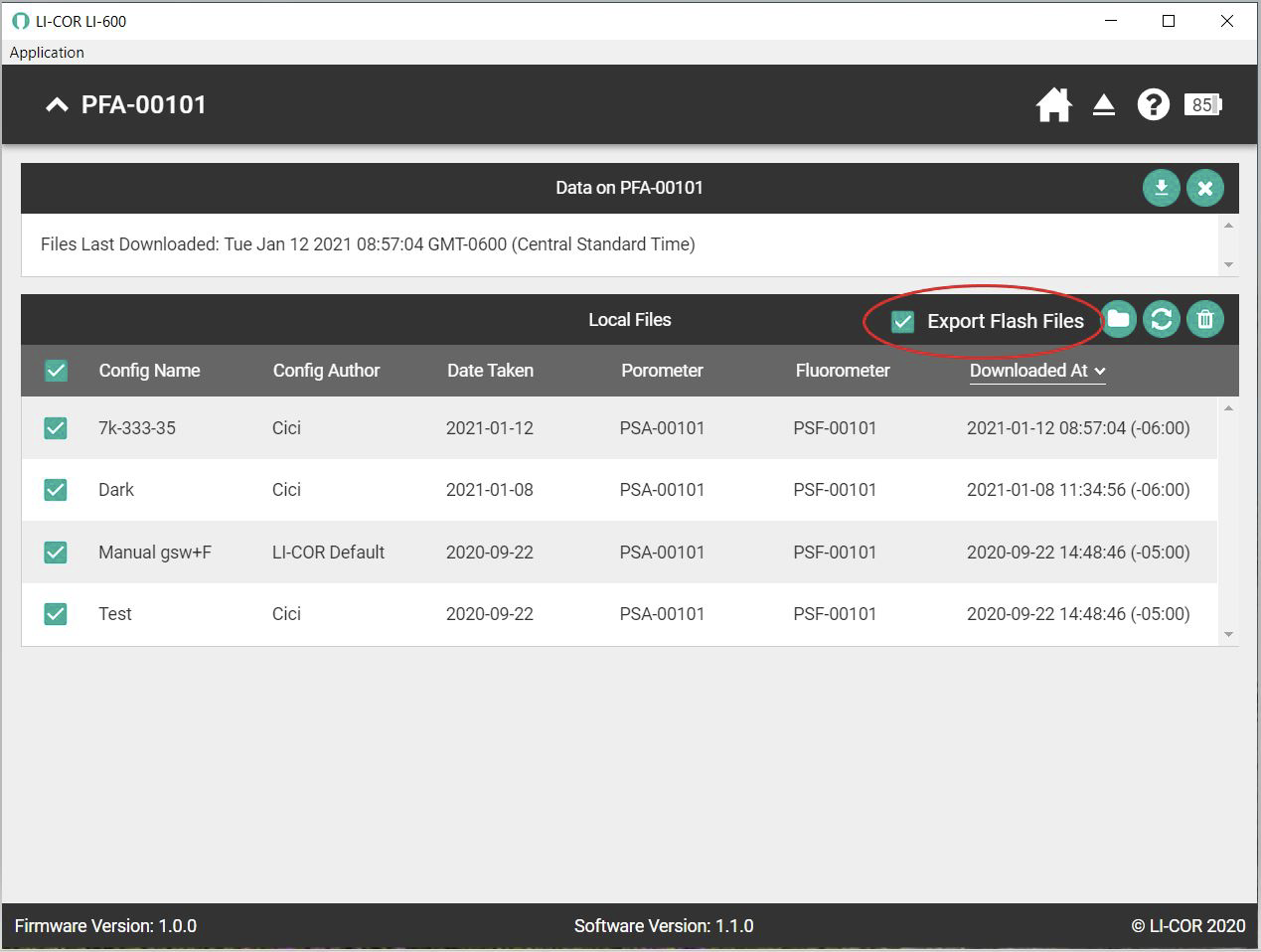Deselect the Manual gsw+F row checkbox

click(x=56, y=553)
